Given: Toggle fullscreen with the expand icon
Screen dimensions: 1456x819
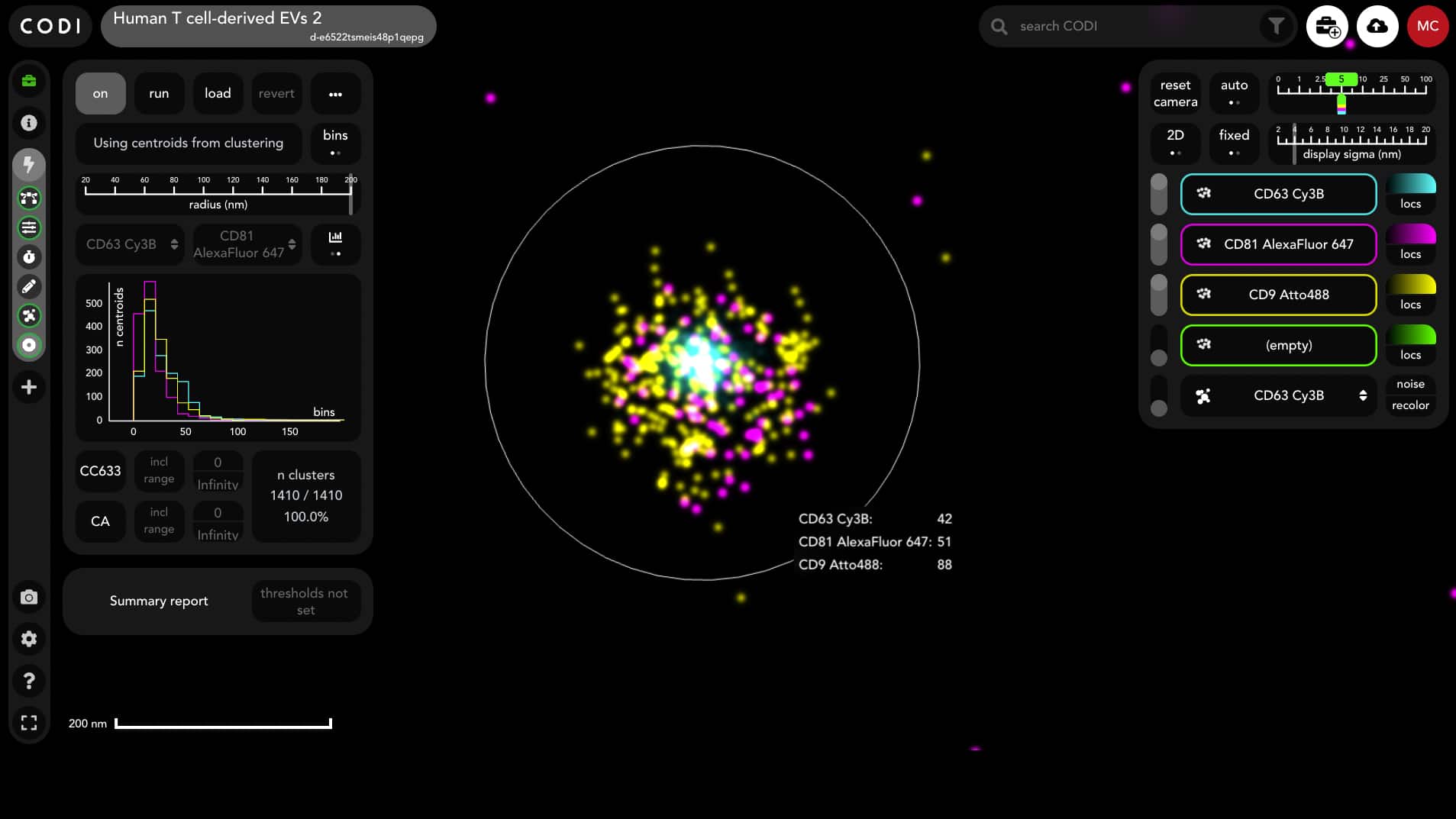Looking at the screenshot, I should coord(29,723).
